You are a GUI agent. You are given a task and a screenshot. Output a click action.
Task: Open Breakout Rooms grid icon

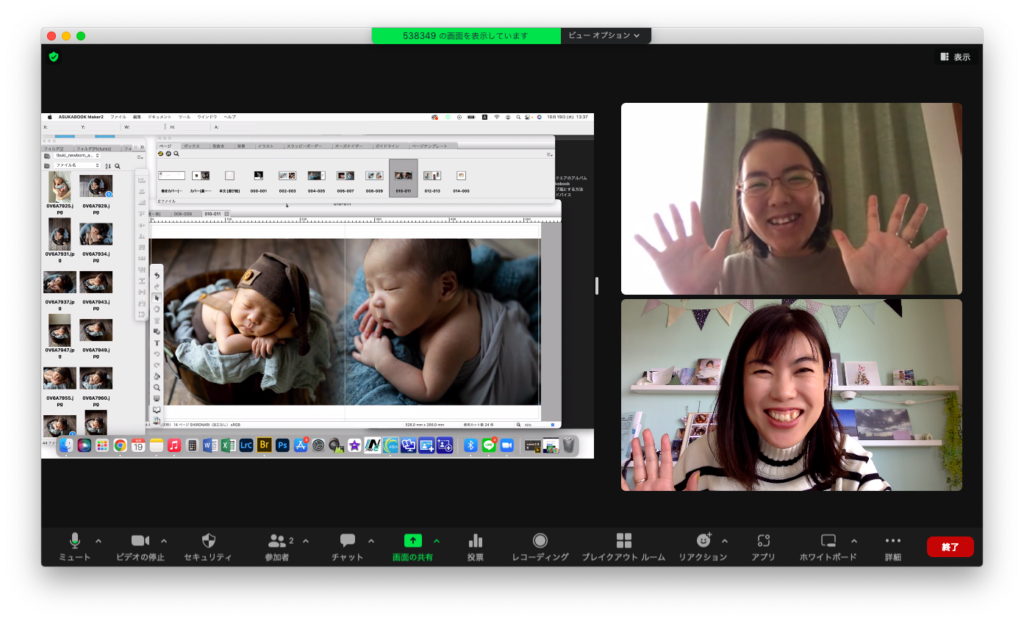(624, 541)
